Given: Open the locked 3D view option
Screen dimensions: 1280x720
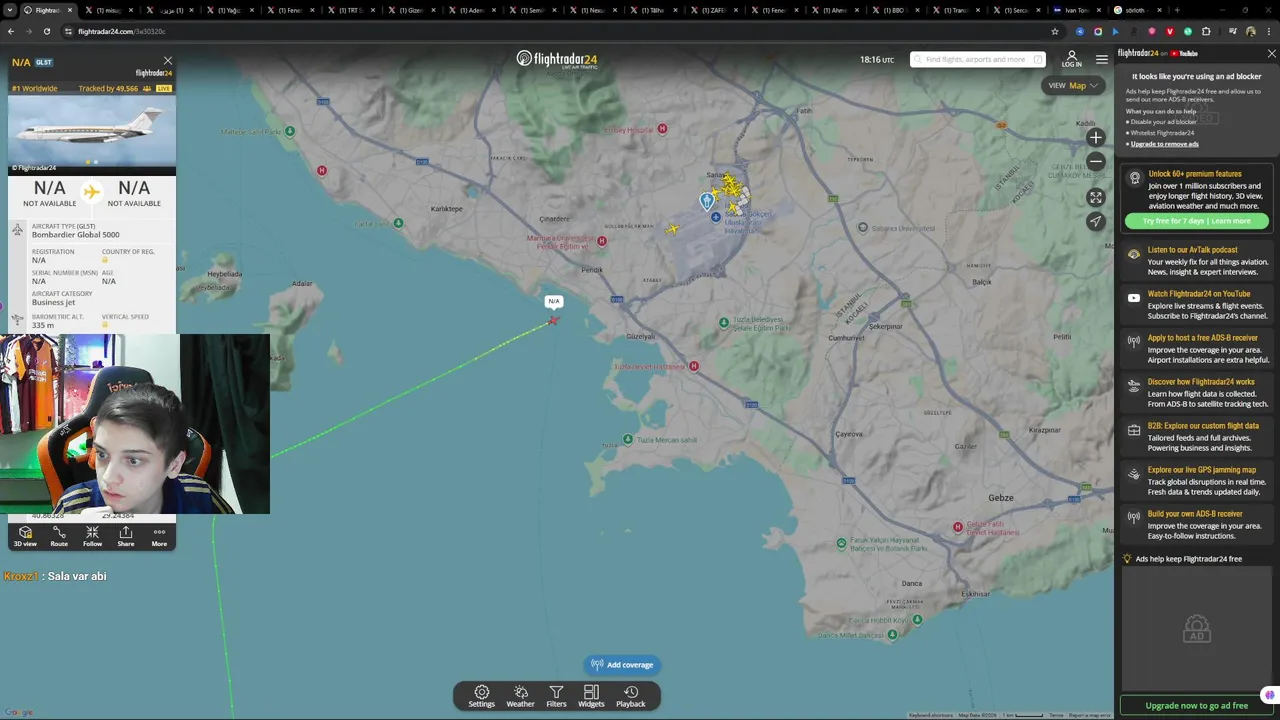Looking at the screenshot, I should click(25, 537).
